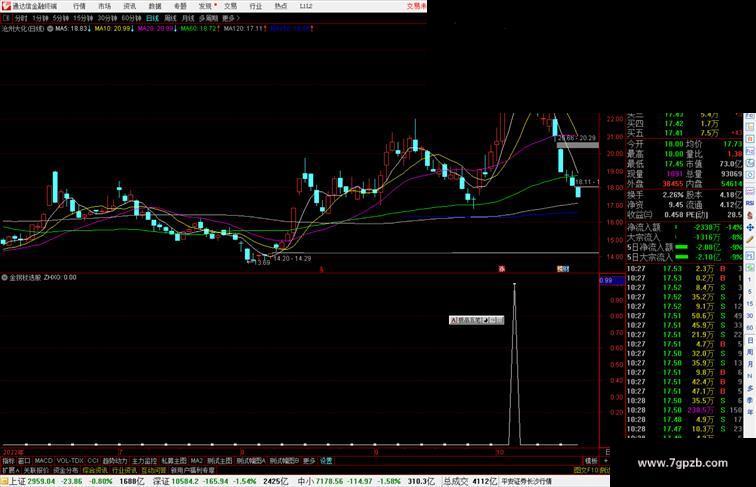Choose the 日 period in right sidebar
Viewport: 756px width, 487px height.
[750, 340]
